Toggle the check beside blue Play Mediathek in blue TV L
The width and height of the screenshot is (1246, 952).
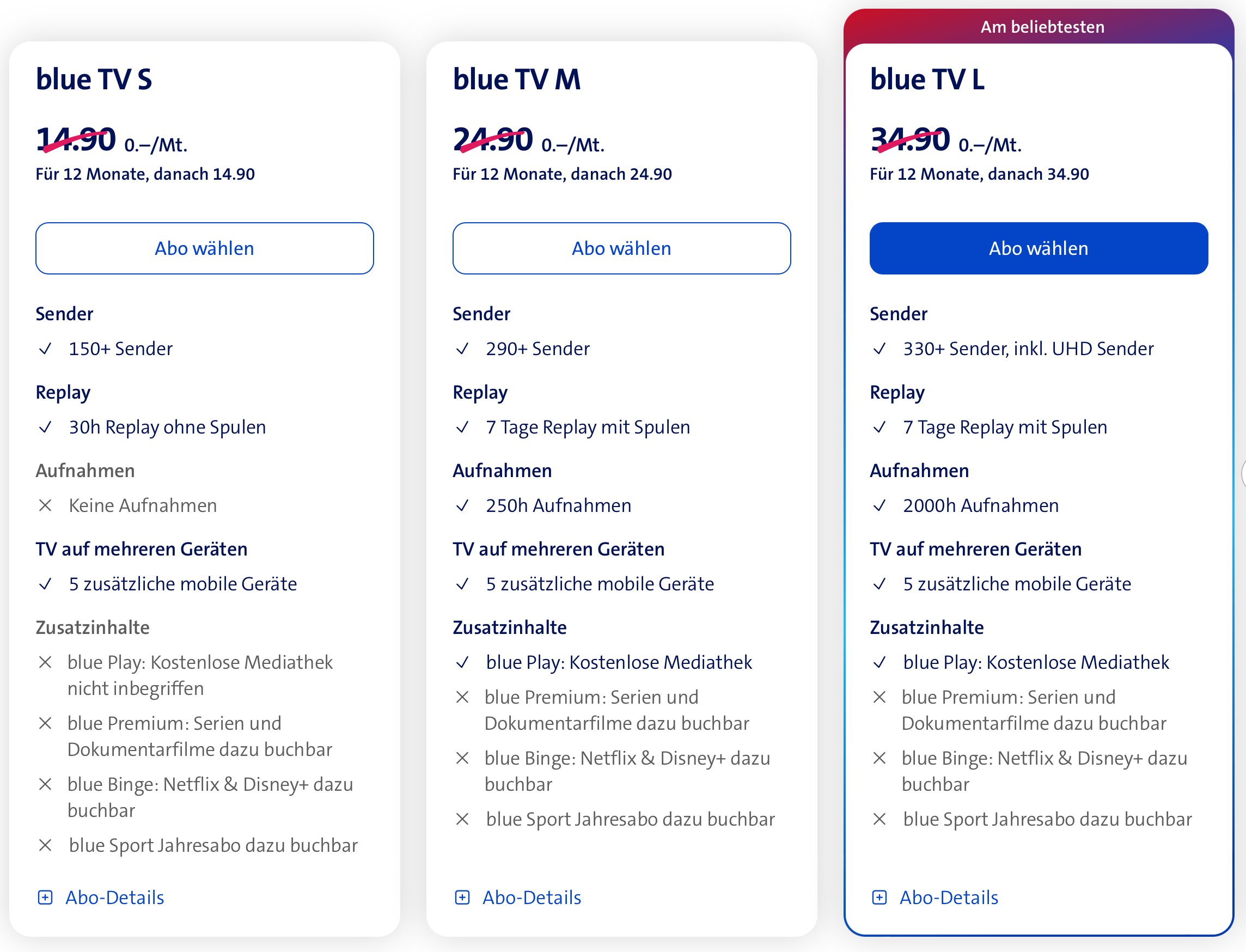pyautogui.click(x=880, y=662)
